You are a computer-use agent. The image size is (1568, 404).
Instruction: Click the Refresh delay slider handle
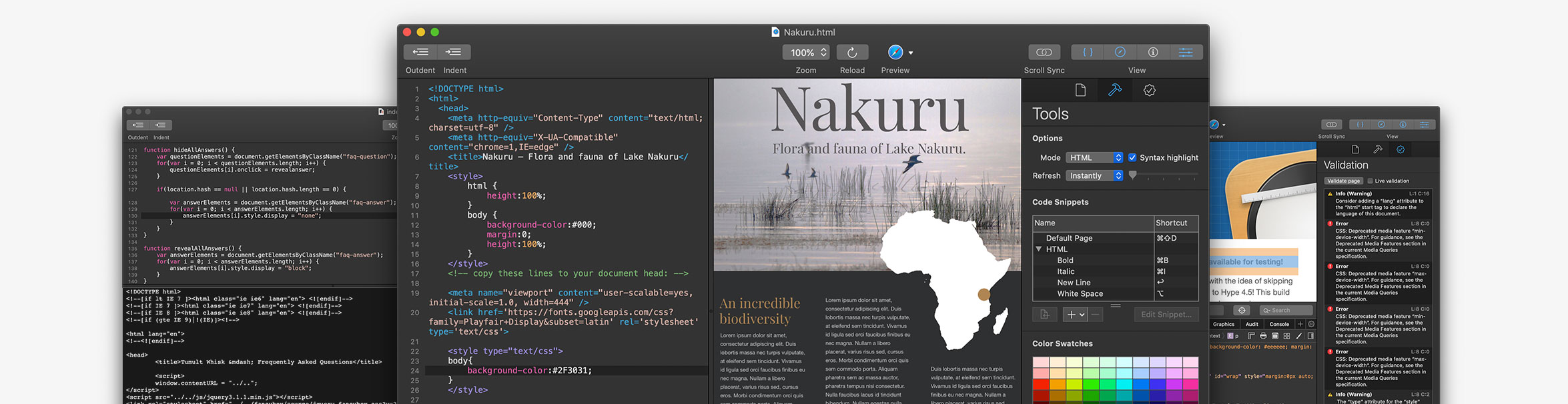tap(1132, 175)
